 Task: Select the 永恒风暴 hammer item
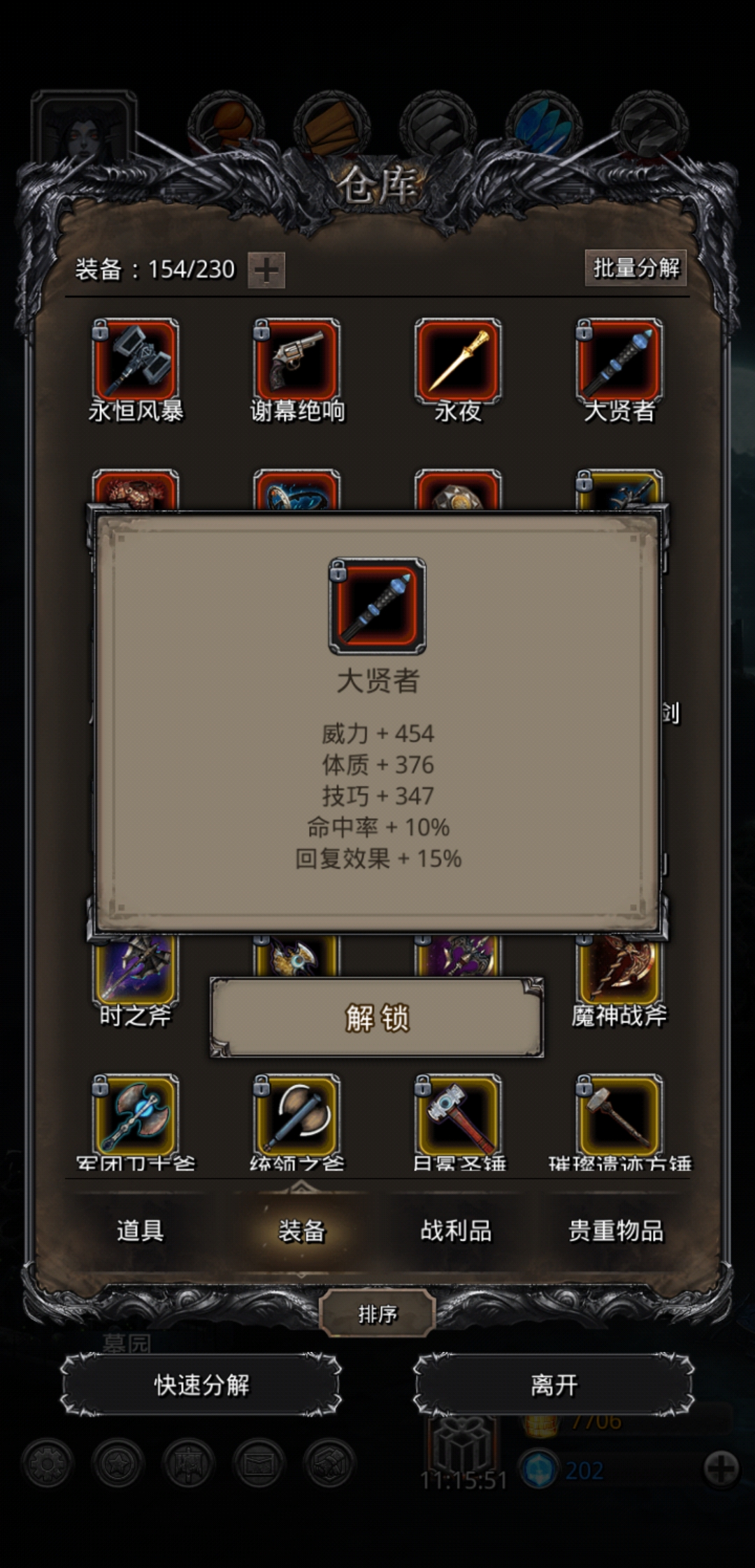point(136,361)
